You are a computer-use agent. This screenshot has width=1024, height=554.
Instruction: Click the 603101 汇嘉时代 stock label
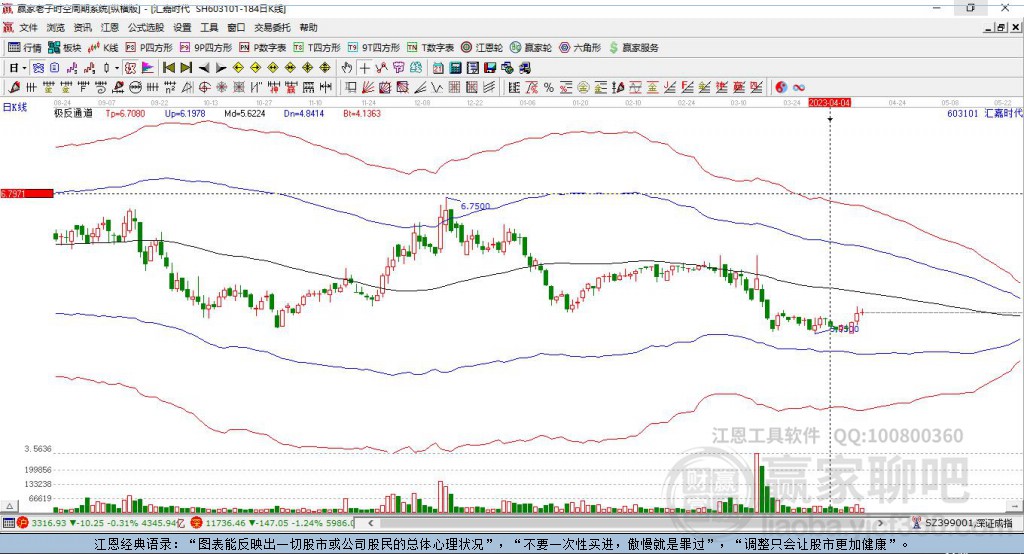985,113
